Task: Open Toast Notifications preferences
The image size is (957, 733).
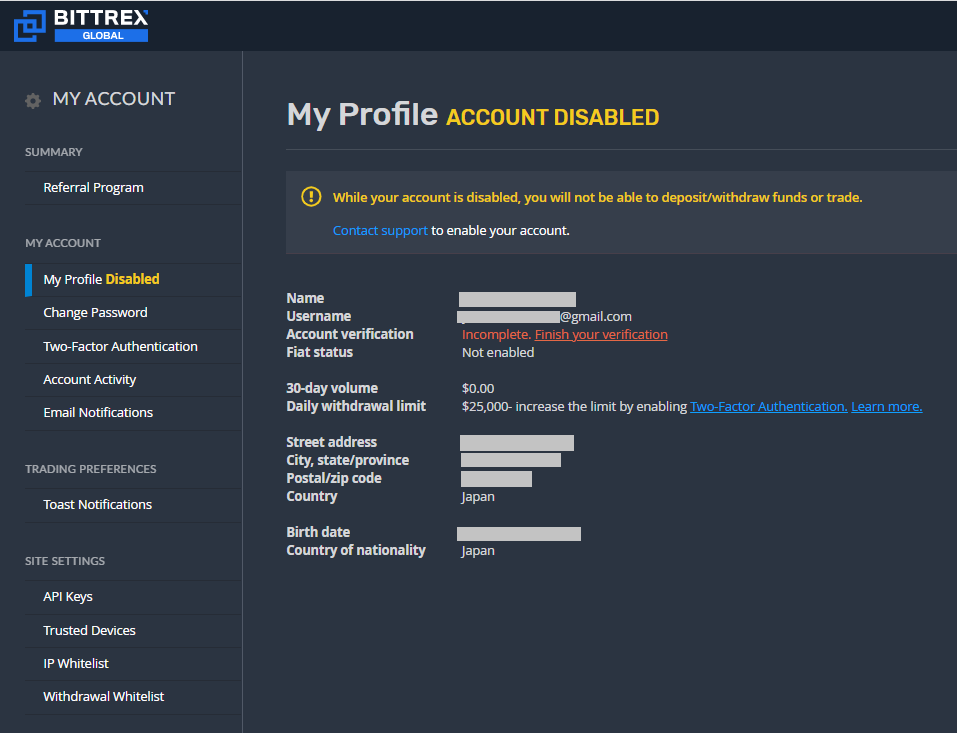Action: [97, 505]
